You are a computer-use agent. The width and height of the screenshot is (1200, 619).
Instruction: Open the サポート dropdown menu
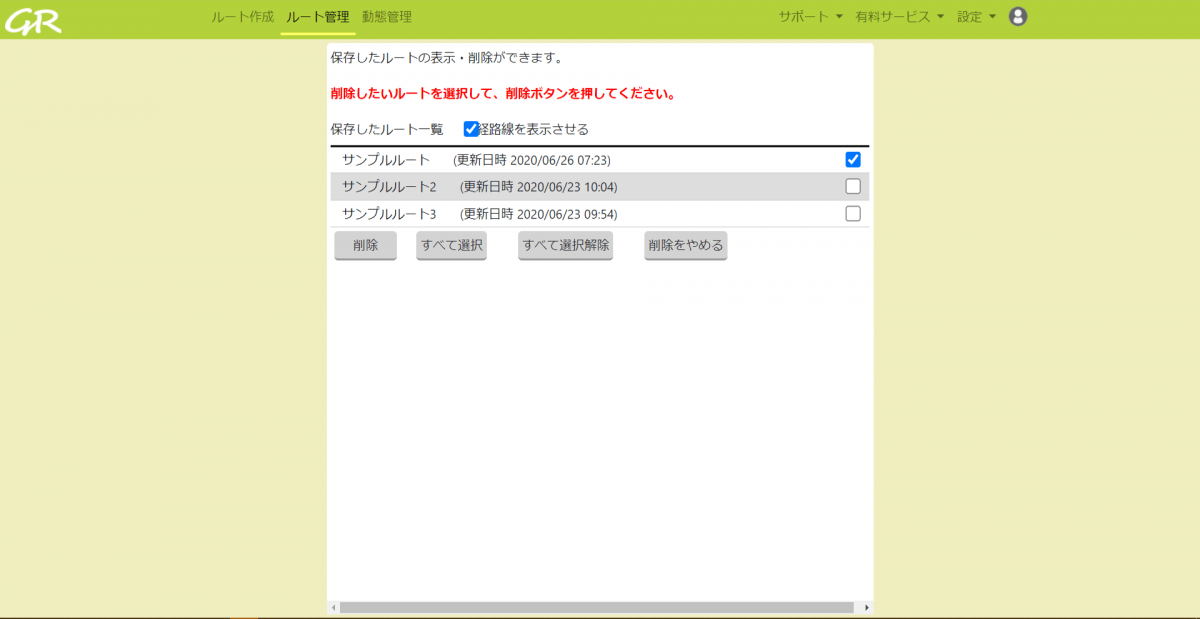pyautogui.click(x=804, y=16)
